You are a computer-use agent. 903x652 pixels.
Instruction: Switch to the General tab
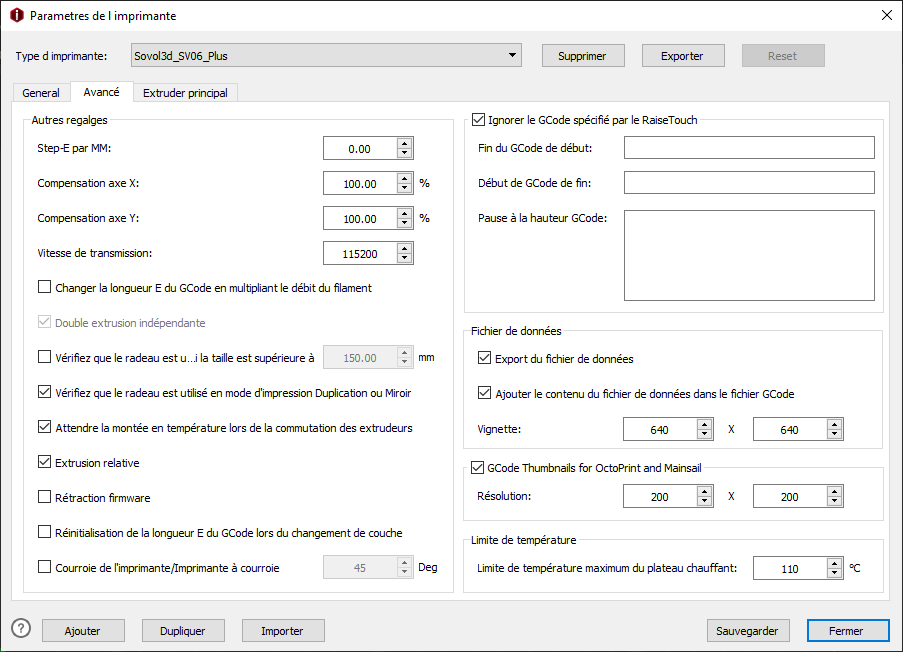click(41, 93)
